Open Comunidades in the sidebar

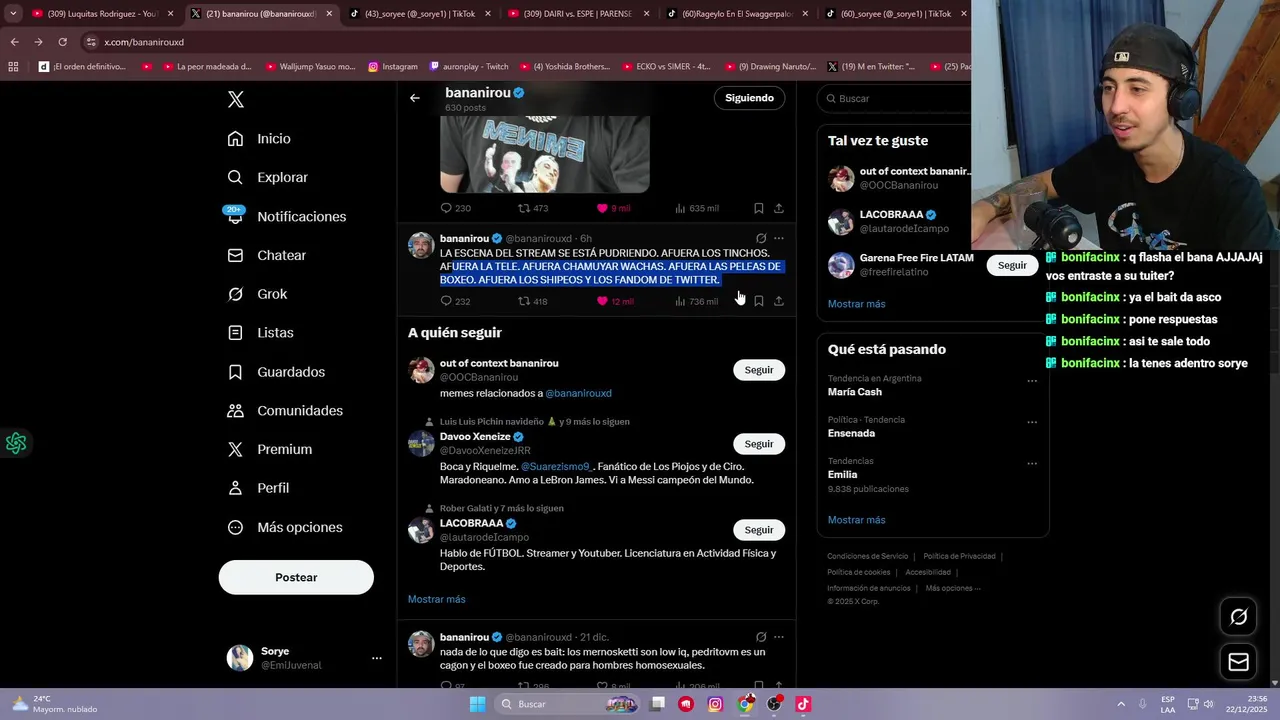point(285,411)
